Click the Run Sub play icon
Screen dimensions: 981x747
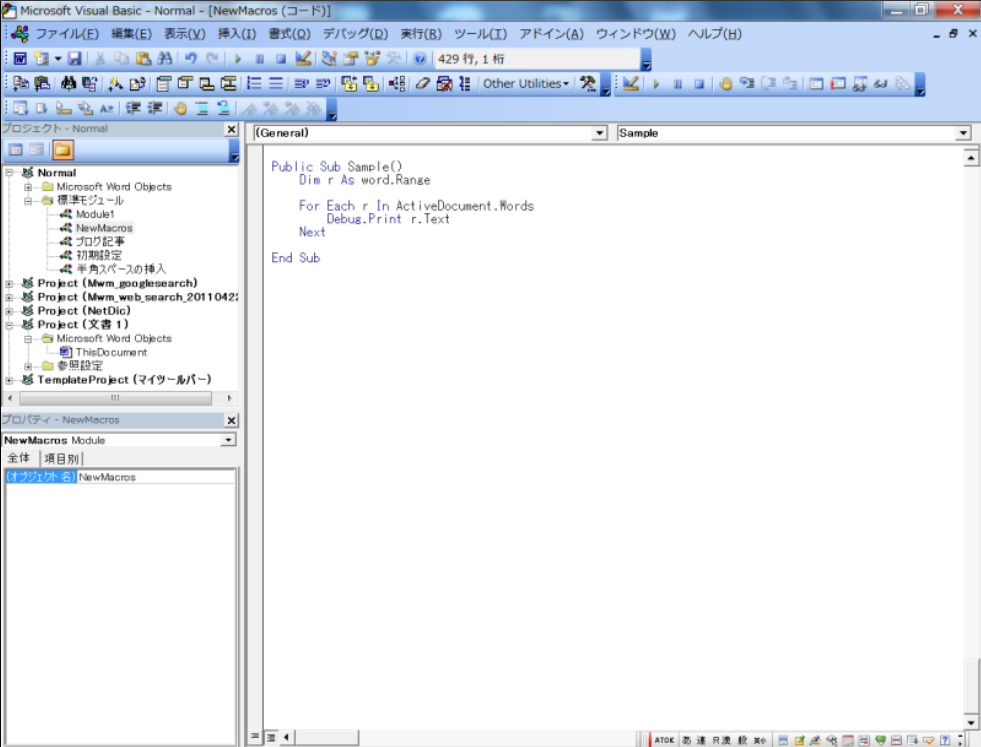(x=239, y=60)
